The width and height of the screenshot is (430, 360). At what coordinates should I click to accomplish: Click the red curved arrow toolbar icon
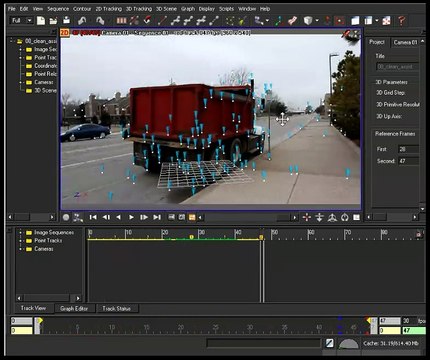click(147, 21)
